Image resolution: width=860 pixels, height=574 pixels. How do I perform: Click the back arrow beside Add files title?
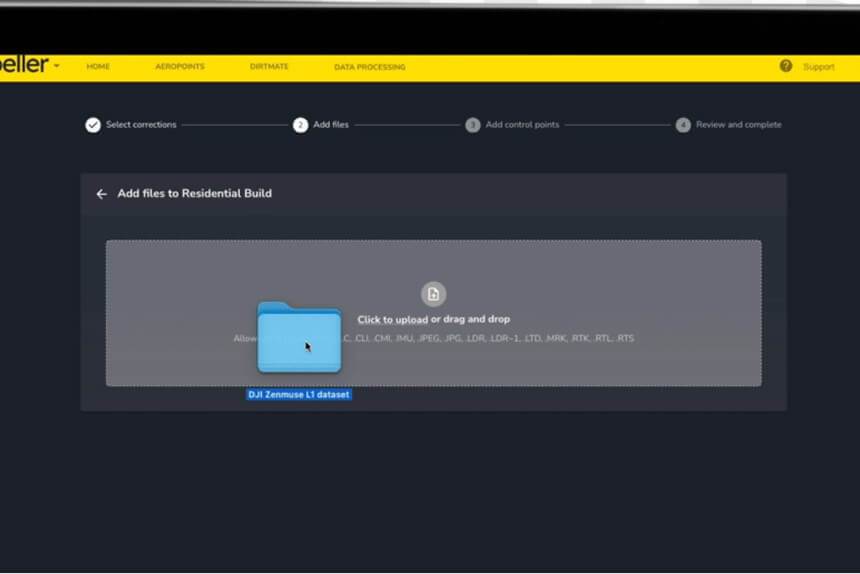(x=101, y=194)
